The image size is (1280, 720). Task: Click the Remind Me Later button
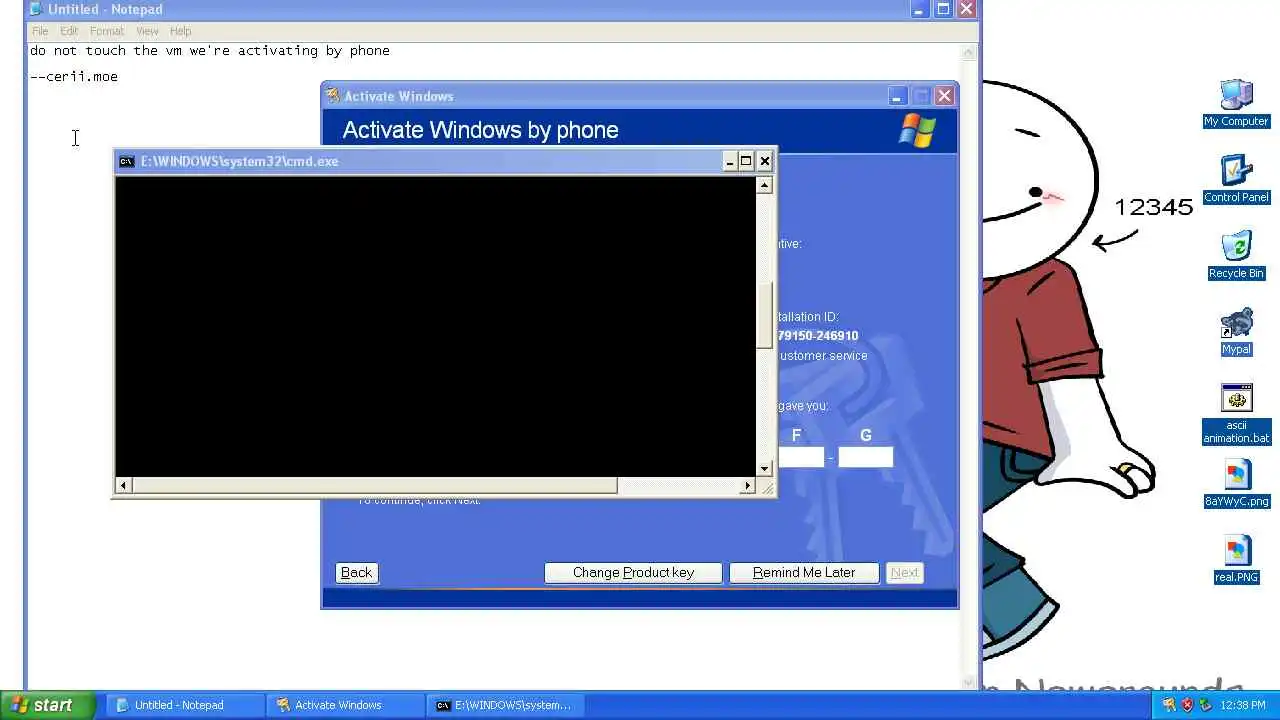tap(804, 573)
